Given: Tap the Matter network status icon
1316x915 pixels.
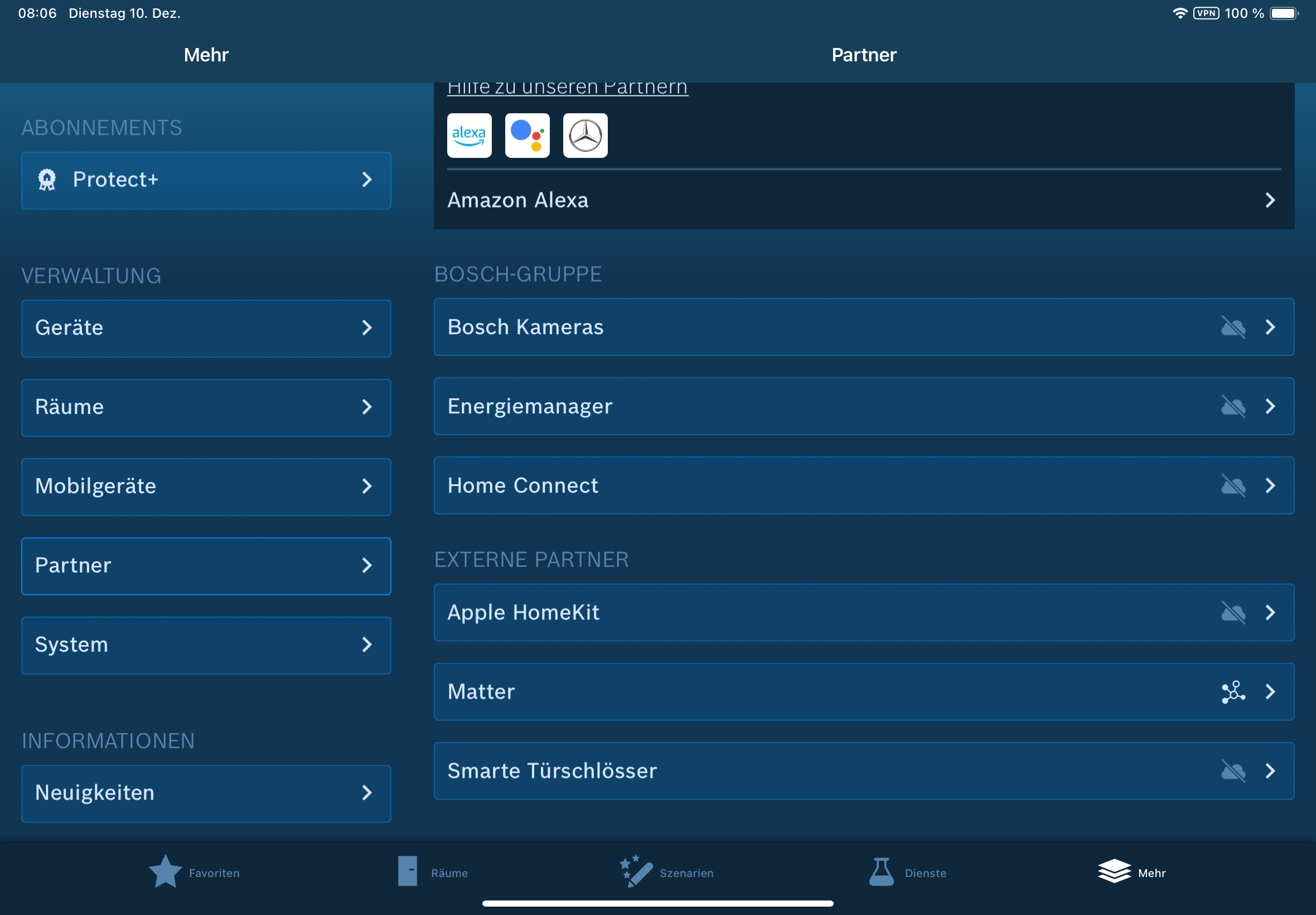Looking at the screenshot, I should click(x=1233, y=692).
